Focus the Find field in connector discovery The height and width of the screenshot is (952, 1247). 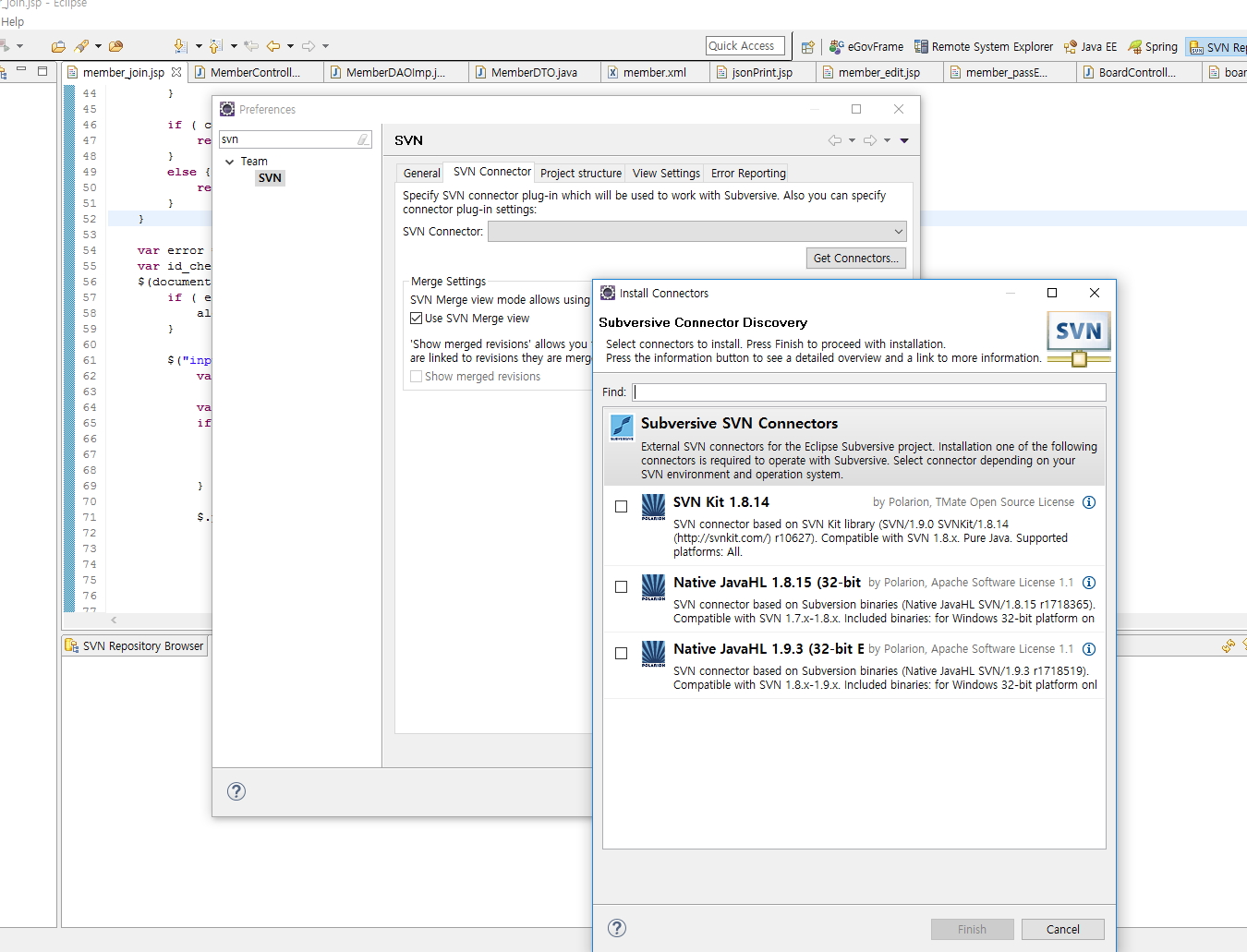click(x=869, y=392)
